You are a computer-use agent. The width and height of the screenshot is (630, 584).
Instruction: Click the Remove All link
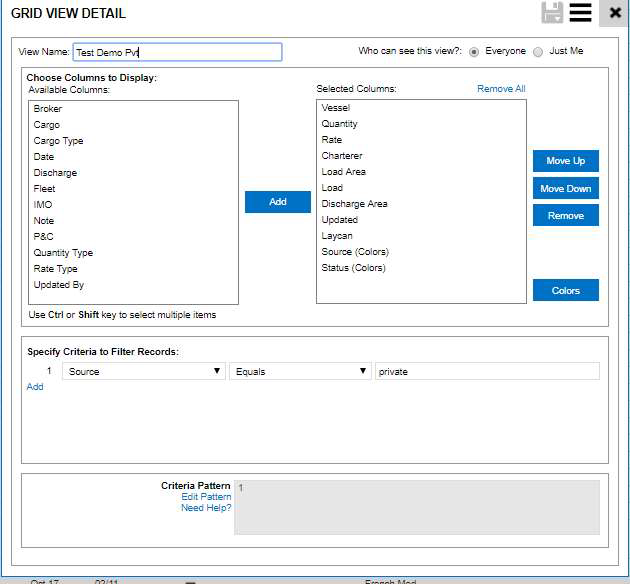[x=500, y=89]
